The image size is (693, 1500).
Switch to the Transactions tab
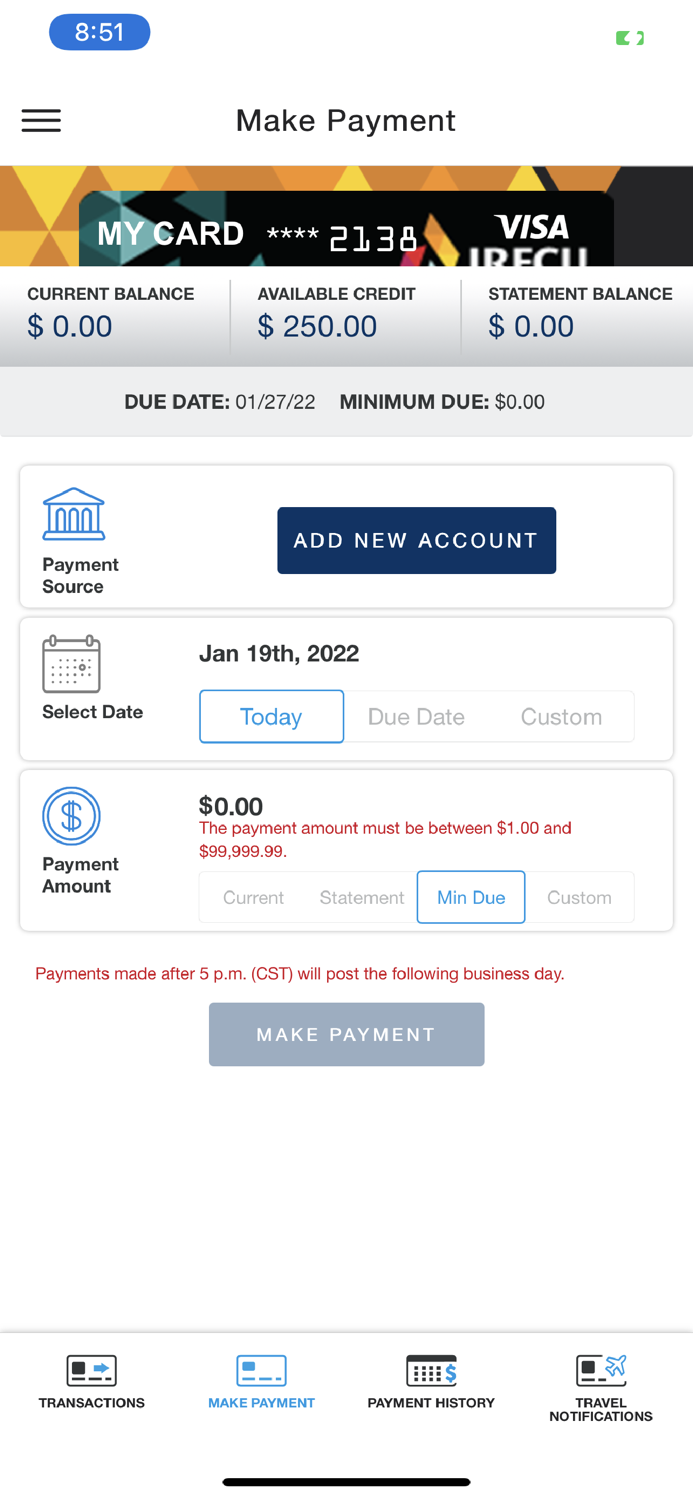coord(91,1385)
